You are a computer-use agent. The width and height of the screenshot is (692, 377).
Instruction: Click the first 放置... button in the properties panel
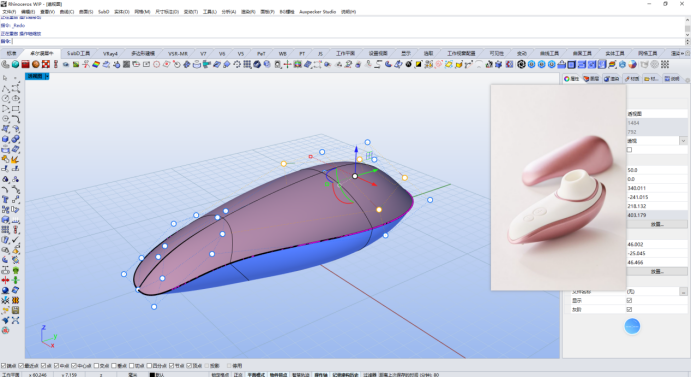(x=657, y=224)
